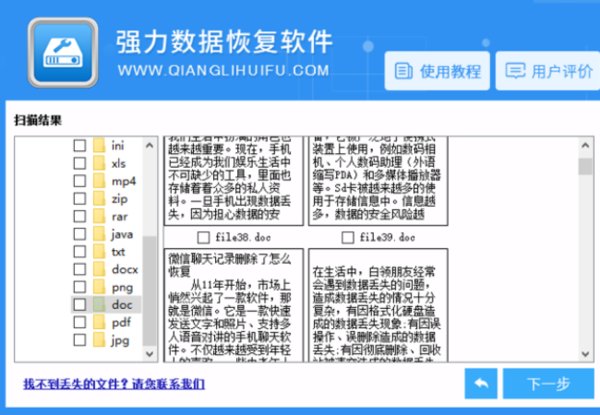The image size is (600, 415).
Task: Select the file38.doc checkbox
Action: click(x=203, y=238)
